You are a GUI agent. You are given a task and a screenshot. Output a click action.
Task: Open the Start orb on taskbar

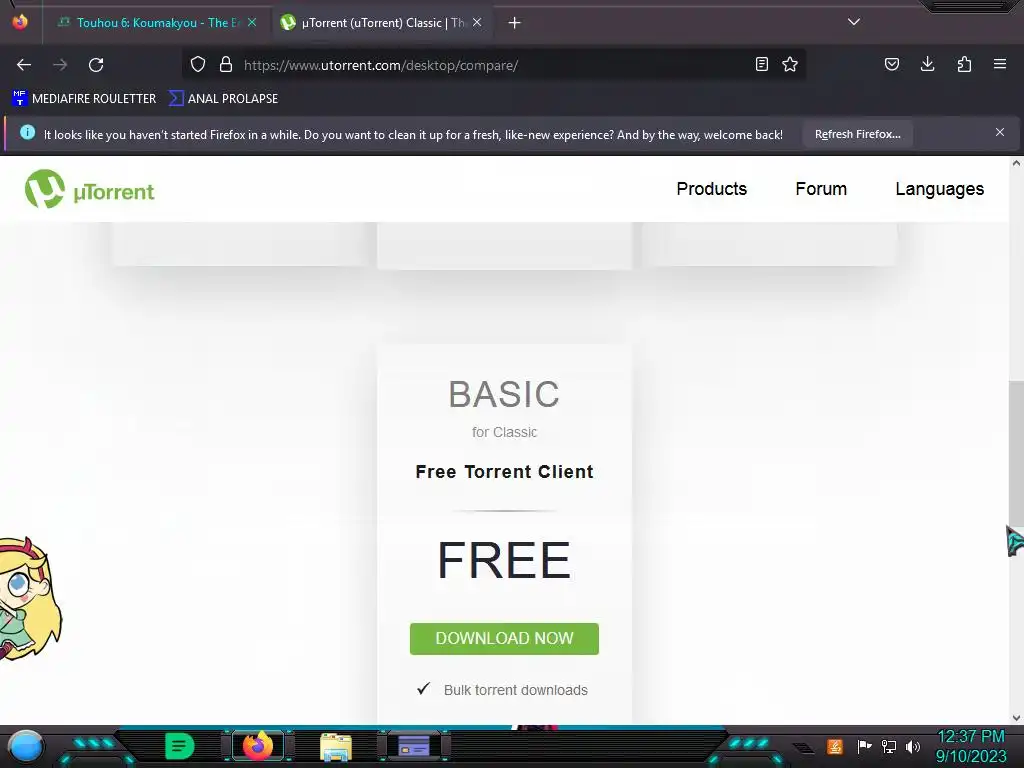tap(26, 746)
